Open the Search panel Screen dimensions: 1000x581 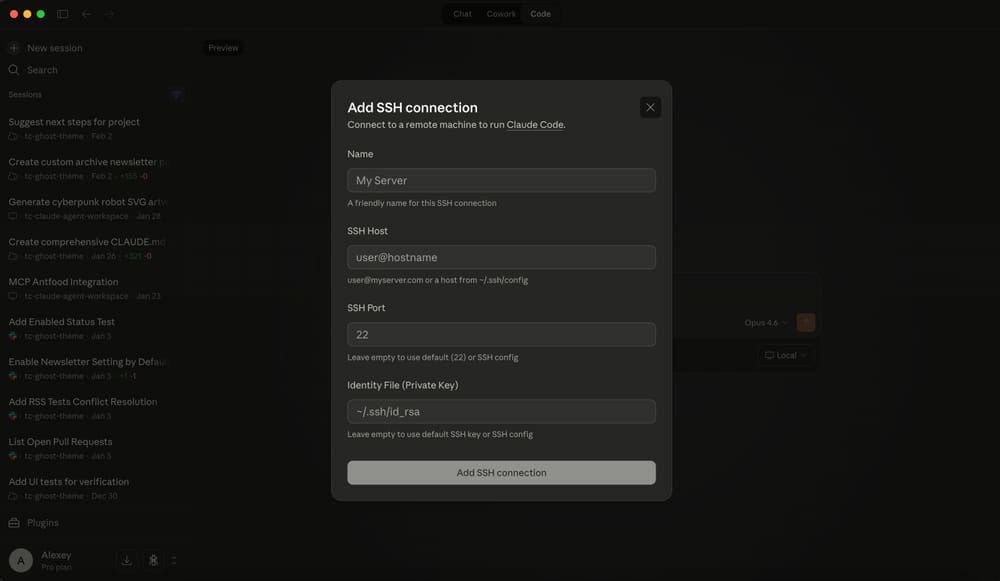point(41,69)
